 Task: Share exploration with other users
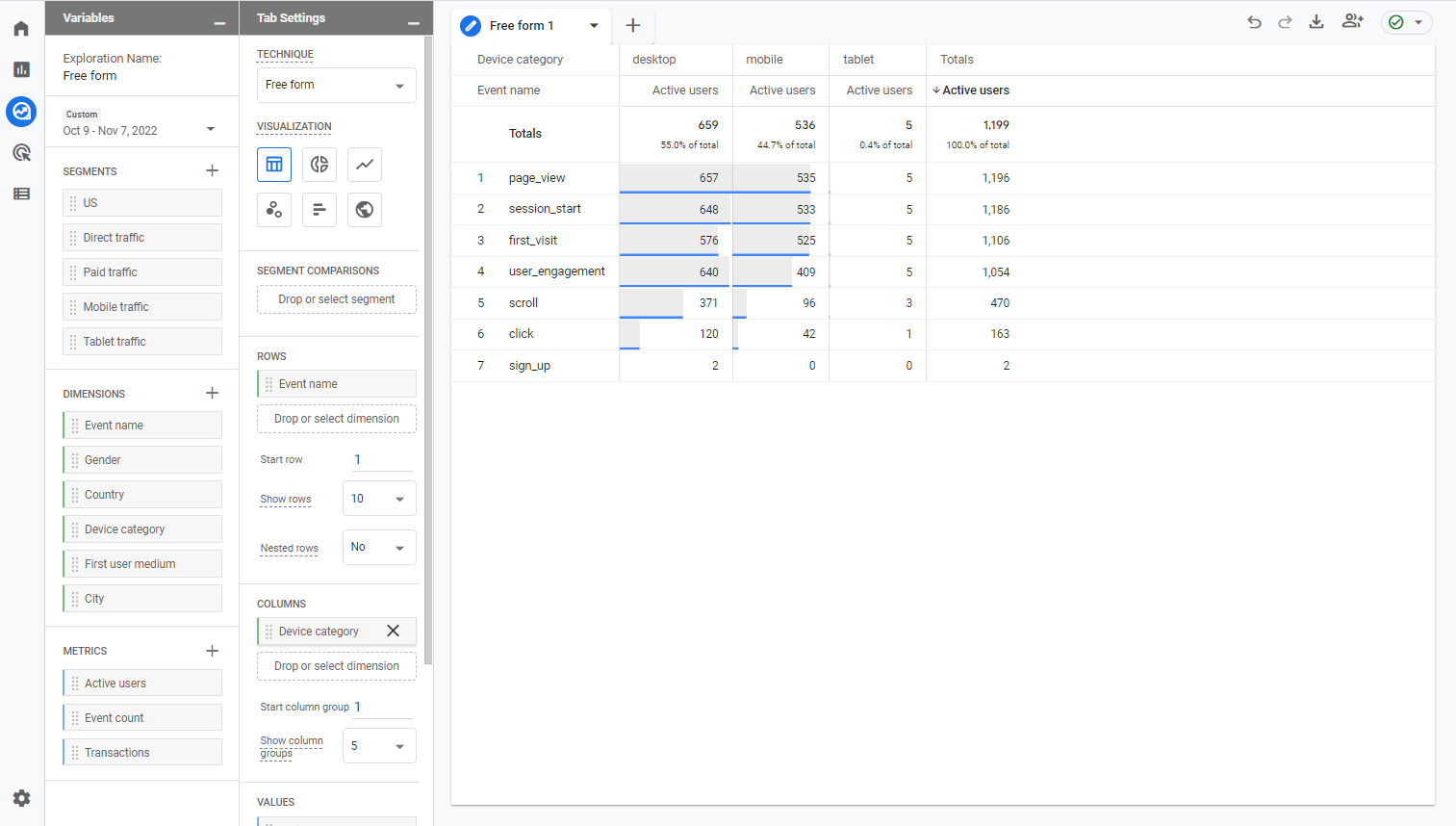[1353, 22]
